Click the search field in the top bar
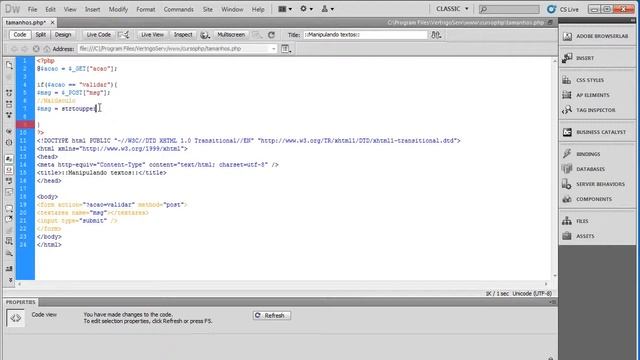This screenshot has height=360, width=640. [509, 9]
